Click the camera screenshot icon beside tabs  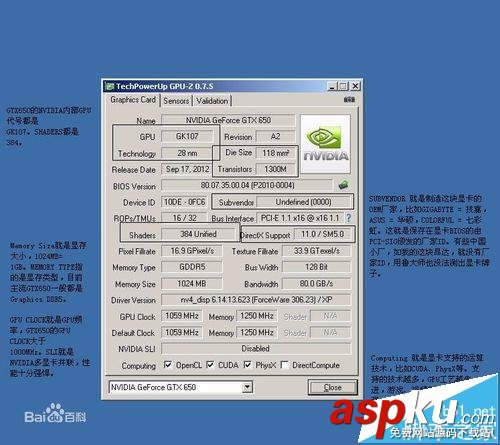click(349, 99)
